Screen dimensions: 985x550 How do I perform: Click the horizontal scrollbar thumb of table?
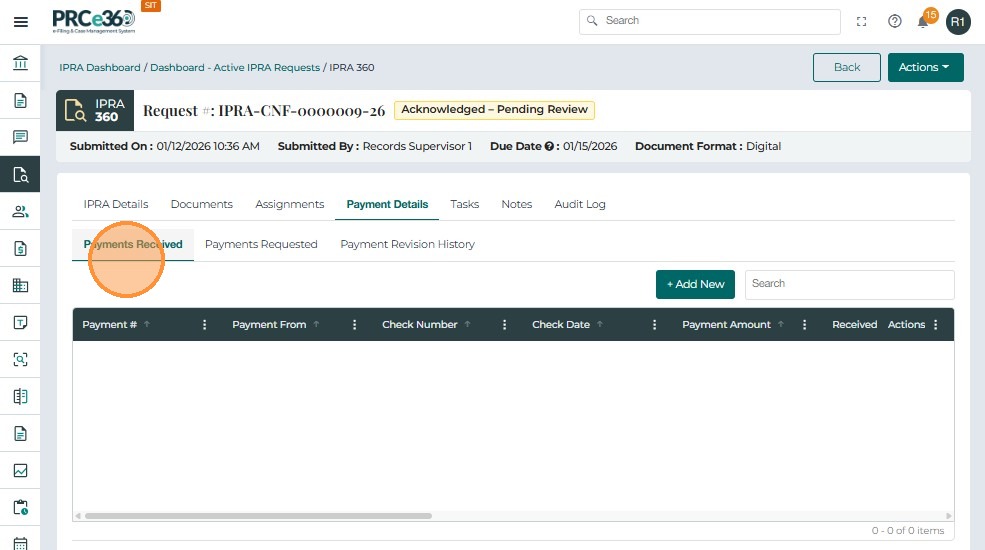[x=258, y=516]
